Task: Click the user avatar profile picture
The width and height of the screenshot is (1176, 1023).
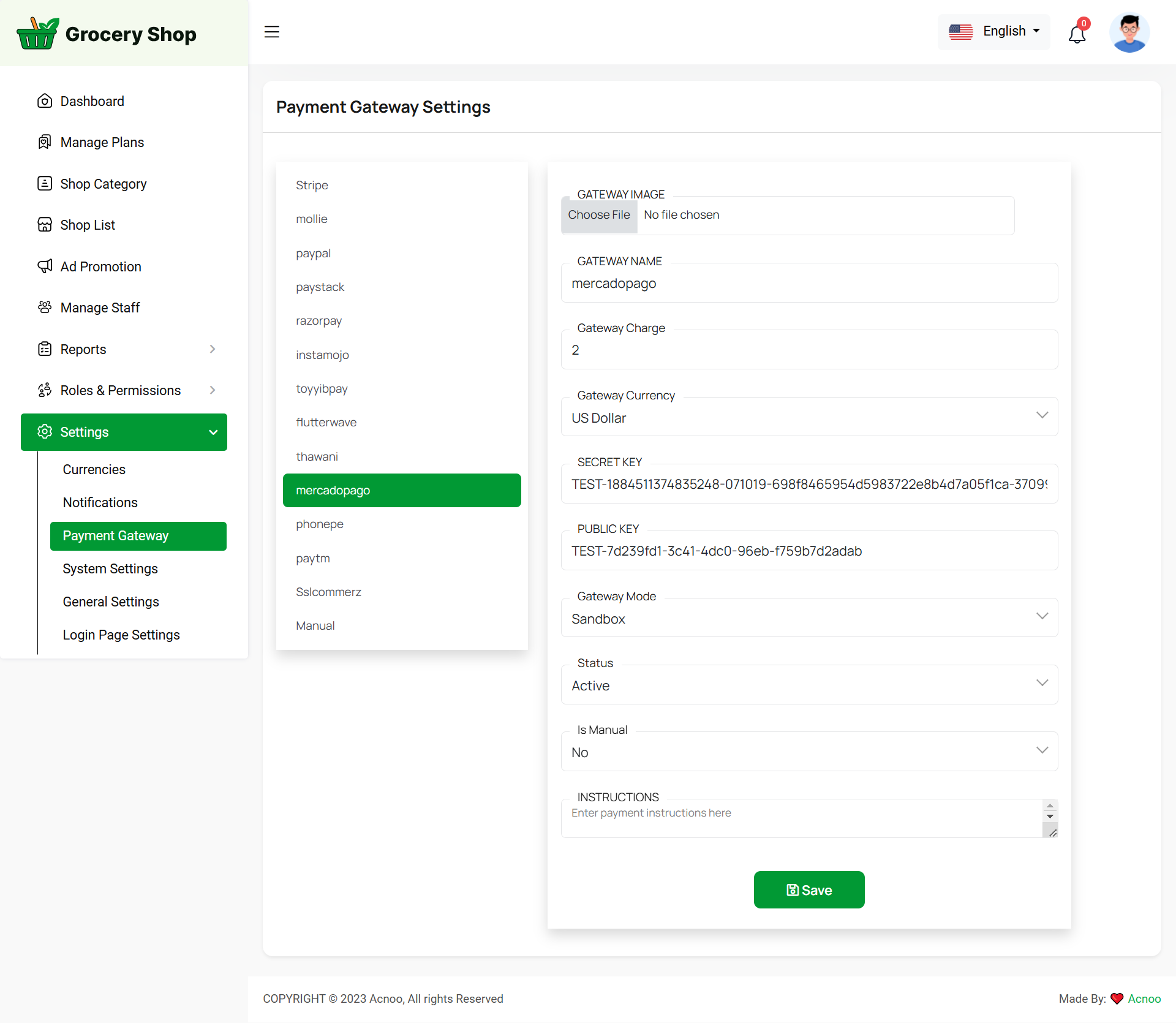Action: pyautogui.click(x=1129, y=32)
